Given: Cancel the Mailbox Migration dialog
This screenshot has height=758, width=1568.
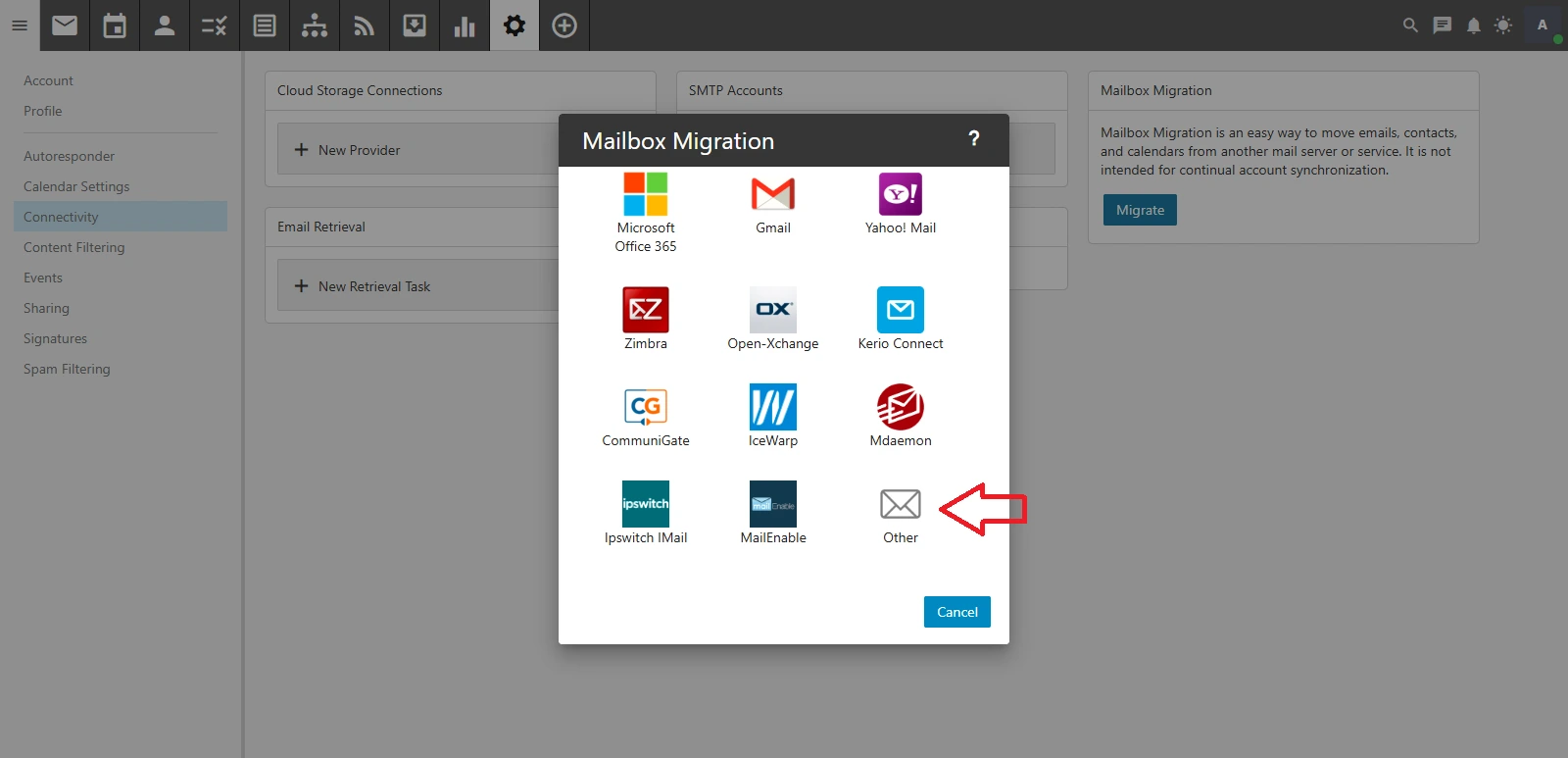Looking at the screenshot, I should pos(956,612).
